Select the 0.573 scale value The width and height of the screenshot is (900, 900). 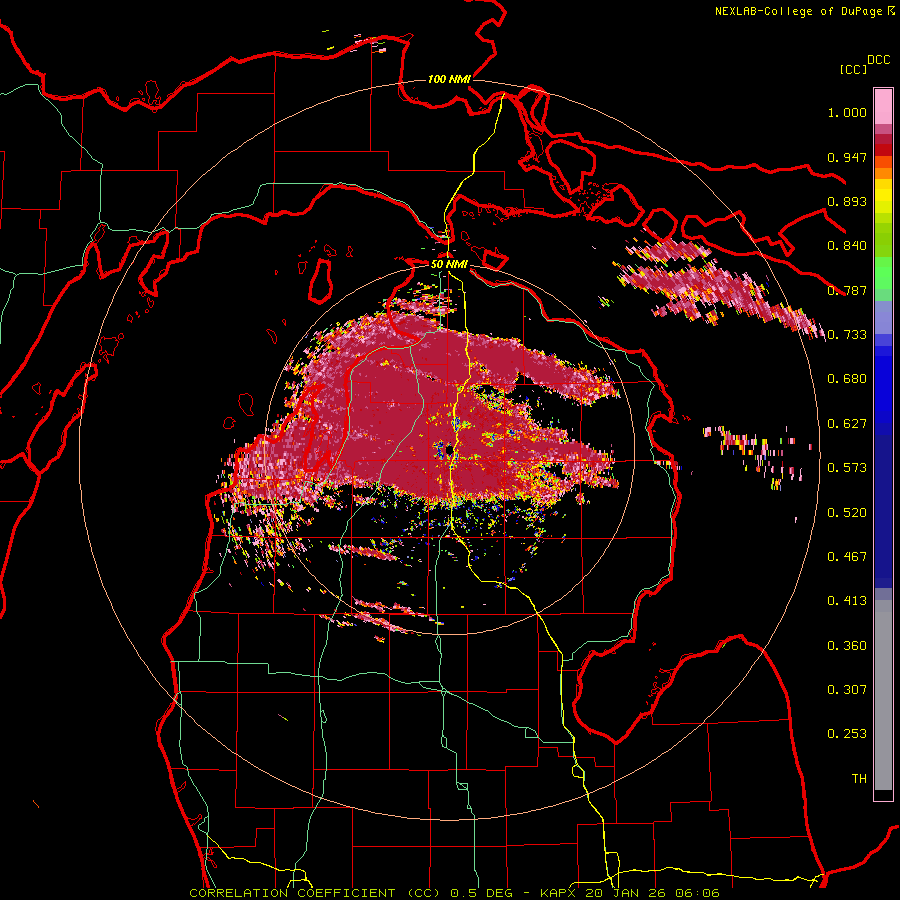847,468
